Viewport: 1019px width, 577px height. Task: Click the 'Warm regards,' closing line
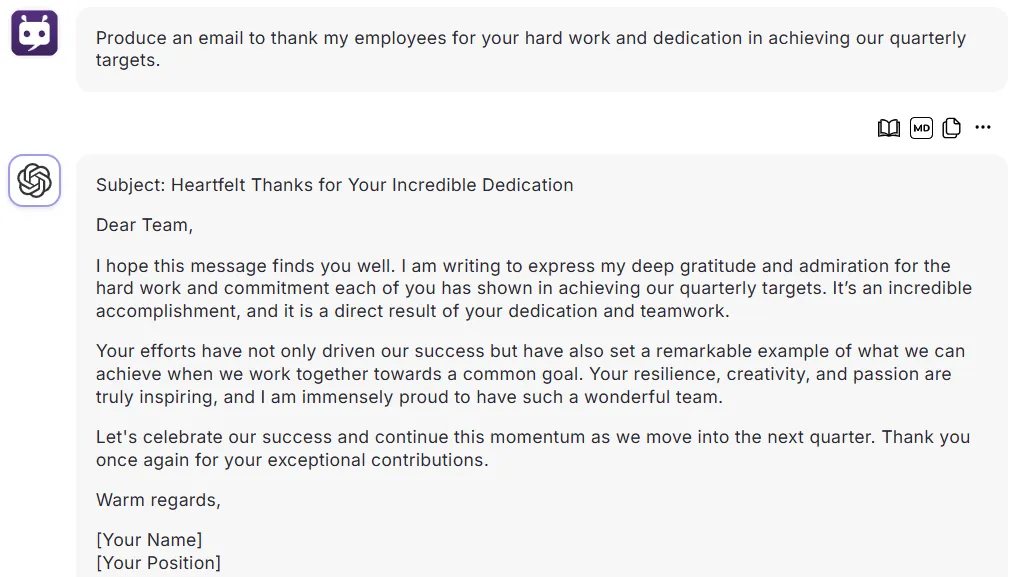[159, 500]
